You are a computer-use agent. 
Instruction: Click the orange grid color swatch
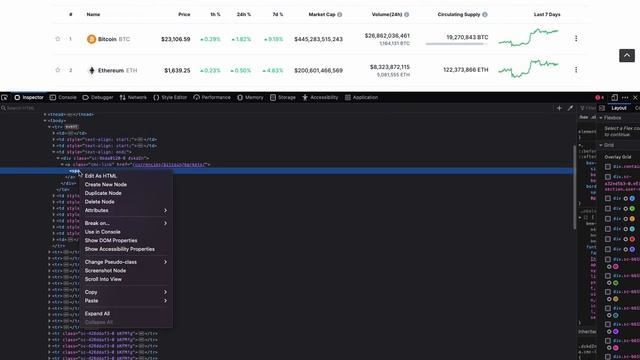coord(632,219)
